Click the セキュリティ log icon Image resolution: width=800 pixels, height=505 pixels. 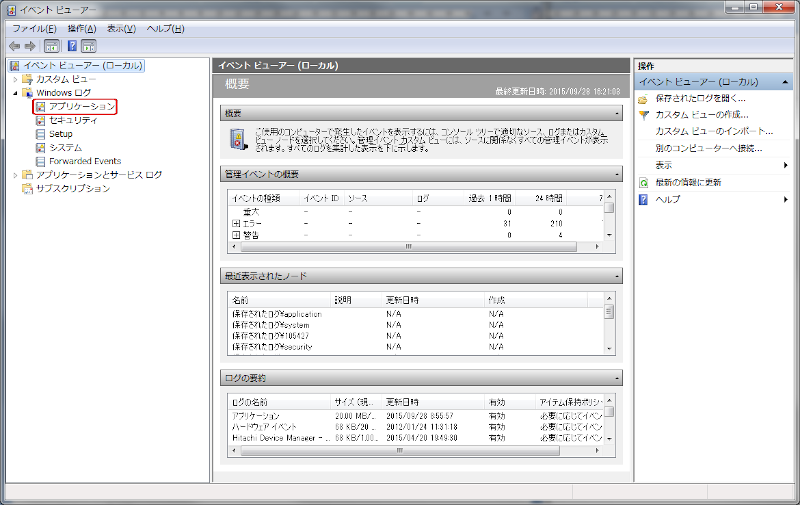40,120
